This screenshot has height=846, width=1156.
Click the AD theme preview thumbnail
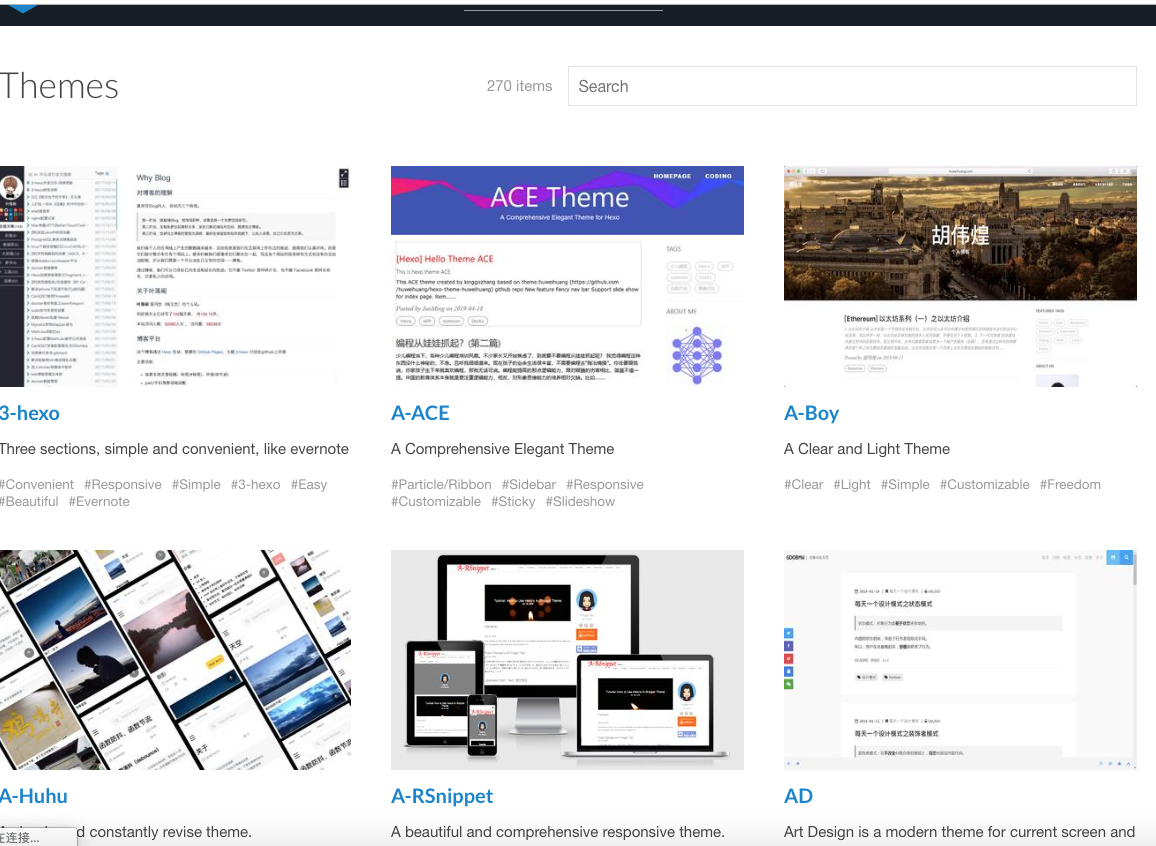click(x=960, y=659)
